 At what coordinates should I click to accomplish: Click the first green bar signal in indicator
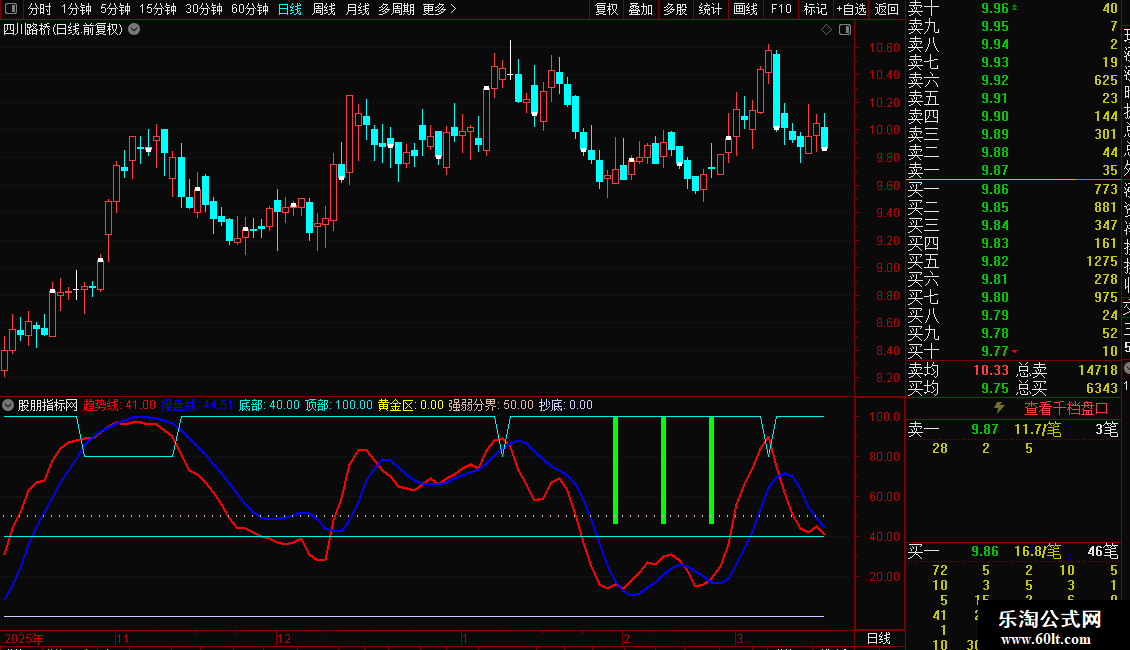click(615, 470)
